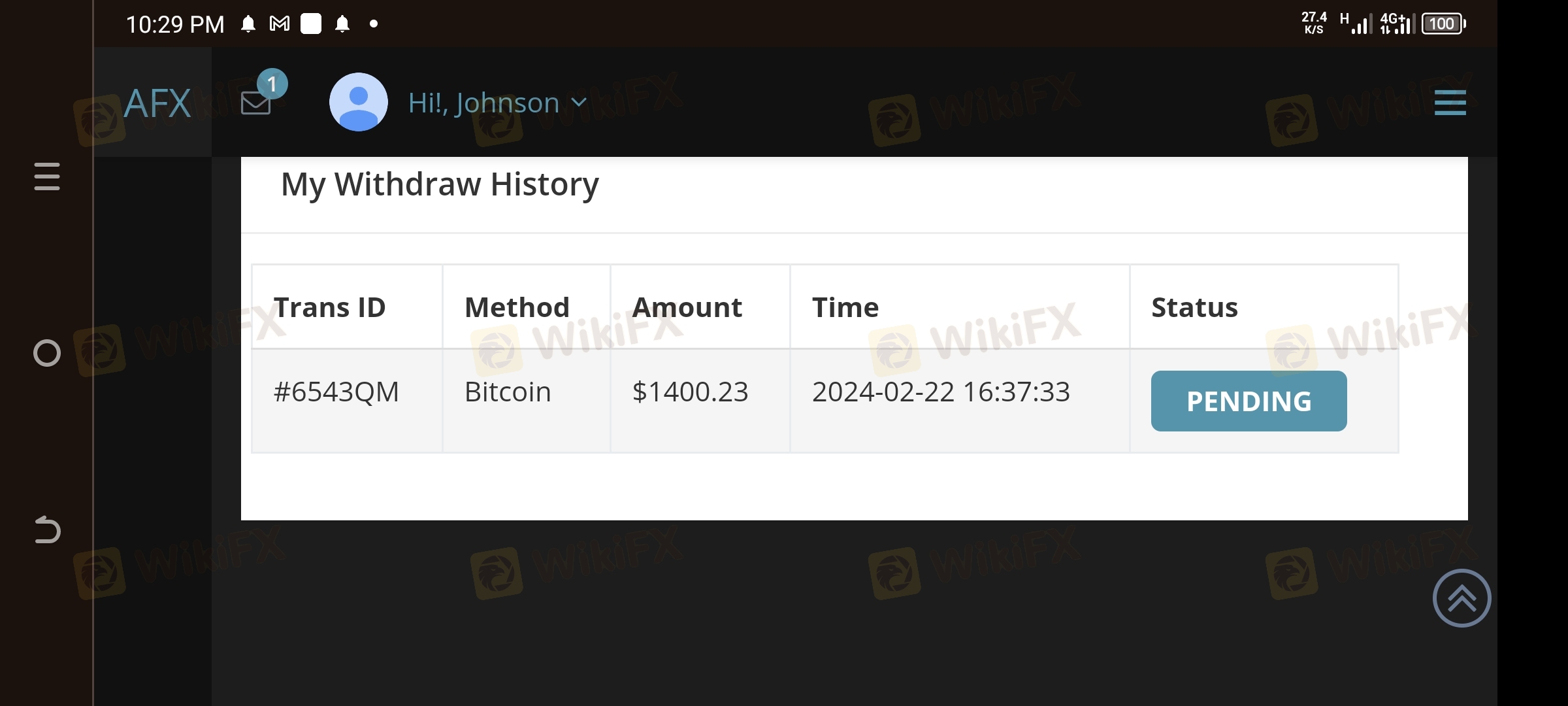The width and height of the screenshot is (1568, 706).
Task: Expand the Hi!, Johnson account dropdown
Action: coord(497,103)
